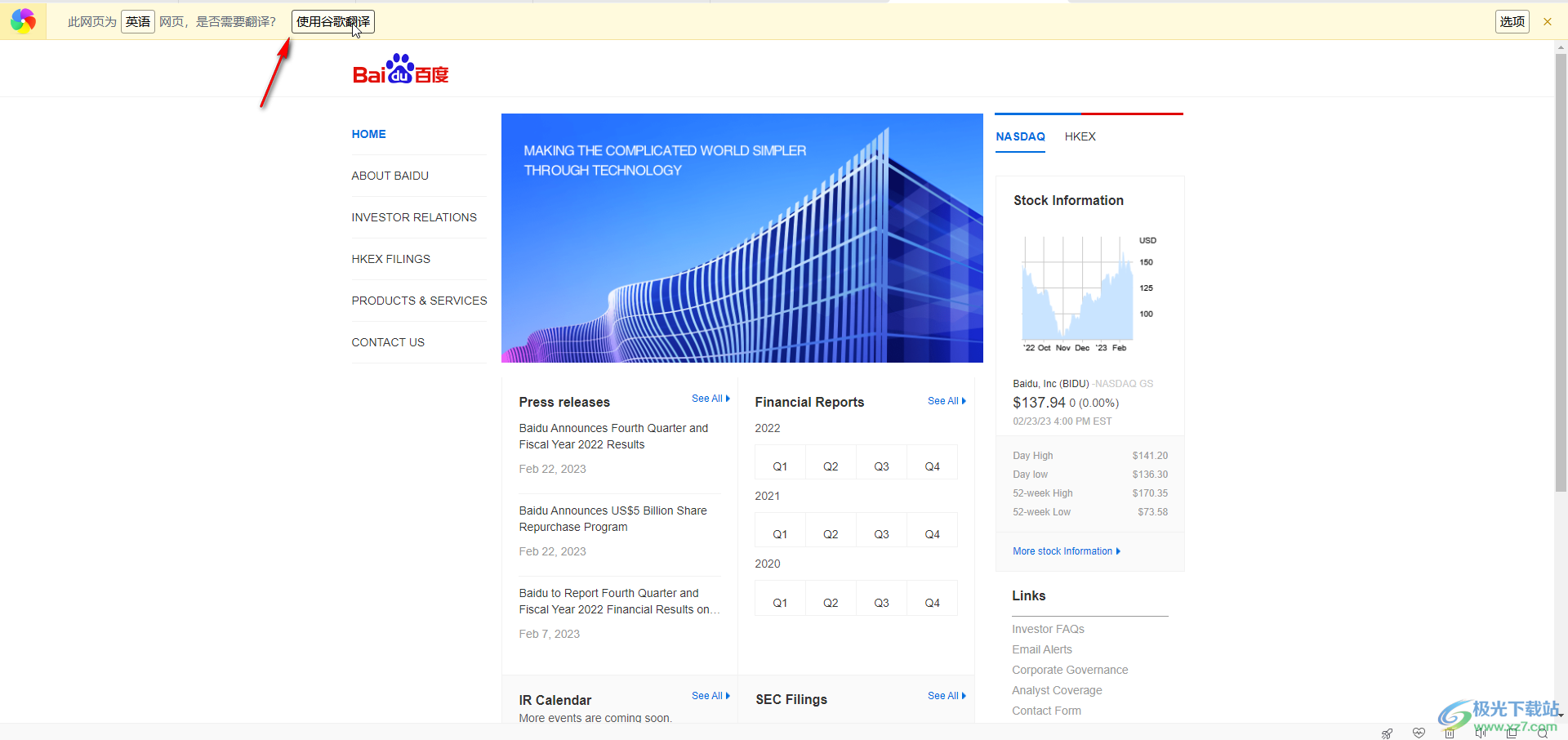Click the Day low value $136.30
This screenshot has width=1568, height=740.
(x=1150, y=475)
